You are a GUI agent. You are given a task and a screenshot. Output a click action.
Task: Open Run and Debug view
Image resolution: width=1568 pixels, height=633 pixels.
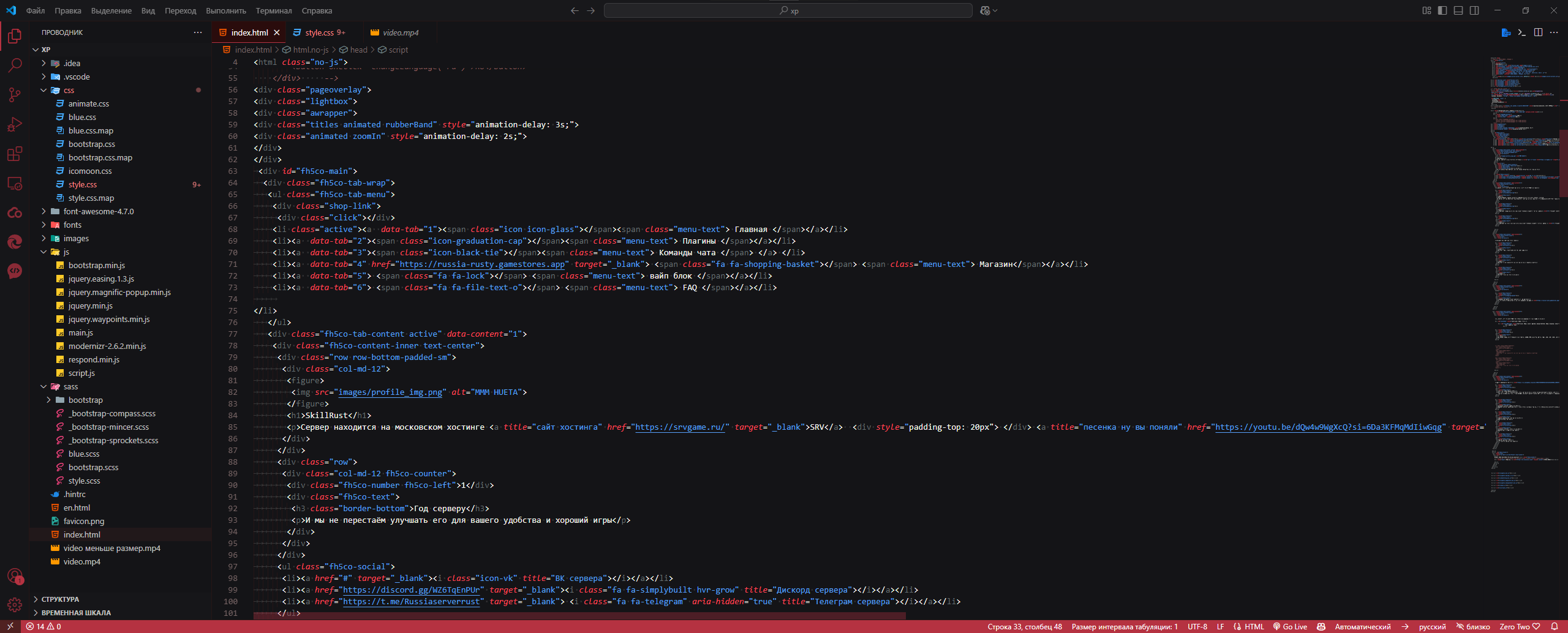click(15, 124)
